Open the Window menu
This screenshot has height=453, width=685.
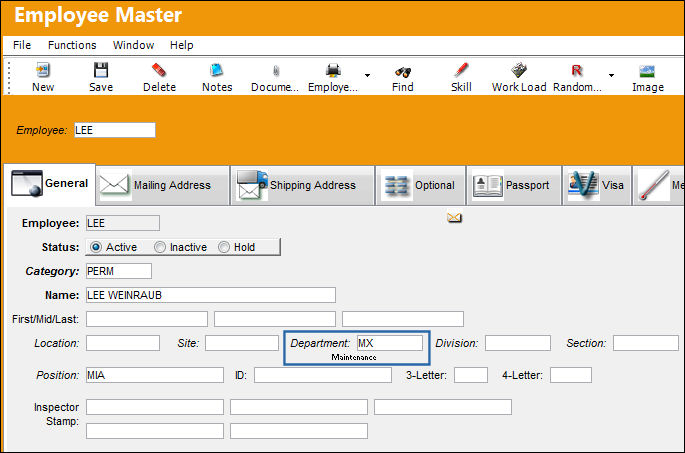(133, 45)
